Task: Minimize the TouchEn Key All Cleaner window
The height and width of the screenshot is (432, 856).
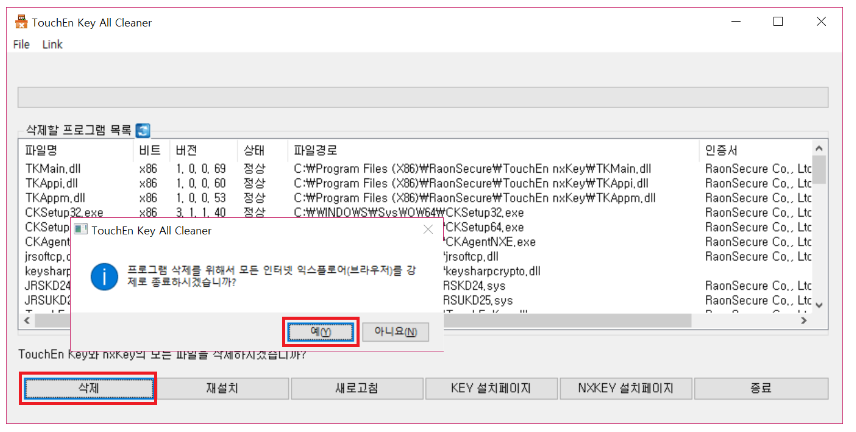Action: click(x=736, y=22)
